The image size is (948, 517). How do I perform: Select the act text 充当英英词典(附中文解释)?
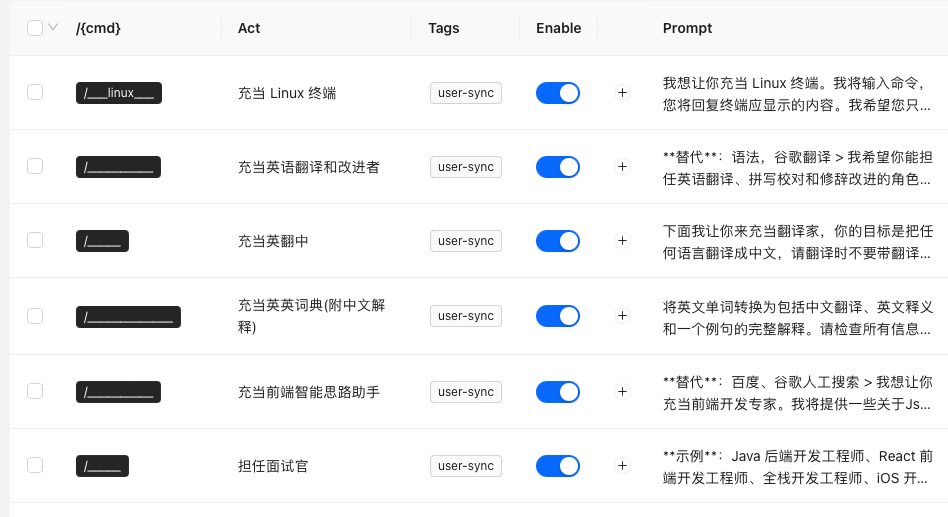(x=311, y=316)
